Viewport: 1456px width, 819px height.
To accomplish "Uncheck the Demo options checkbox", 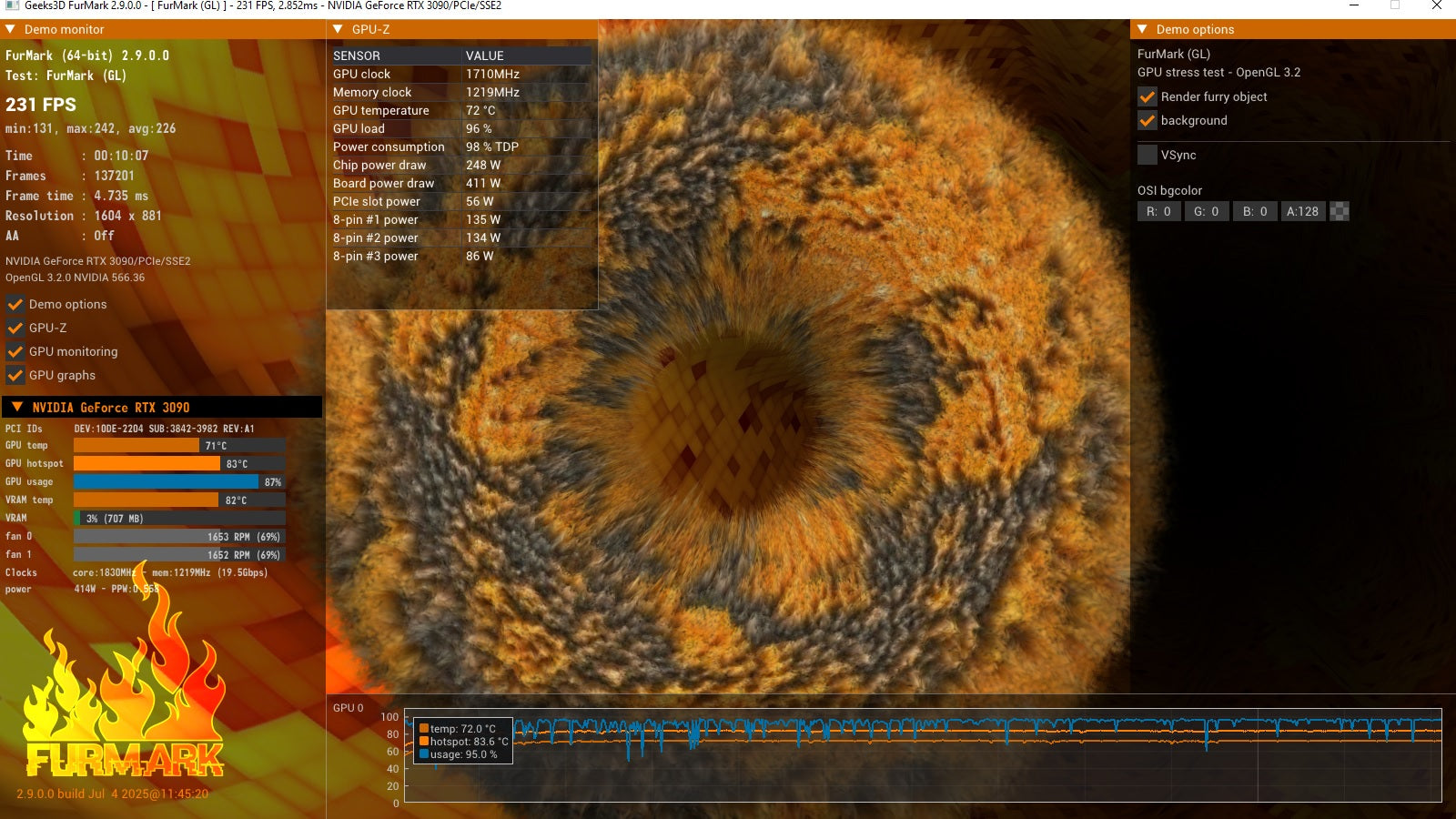I will coord(15,304).
